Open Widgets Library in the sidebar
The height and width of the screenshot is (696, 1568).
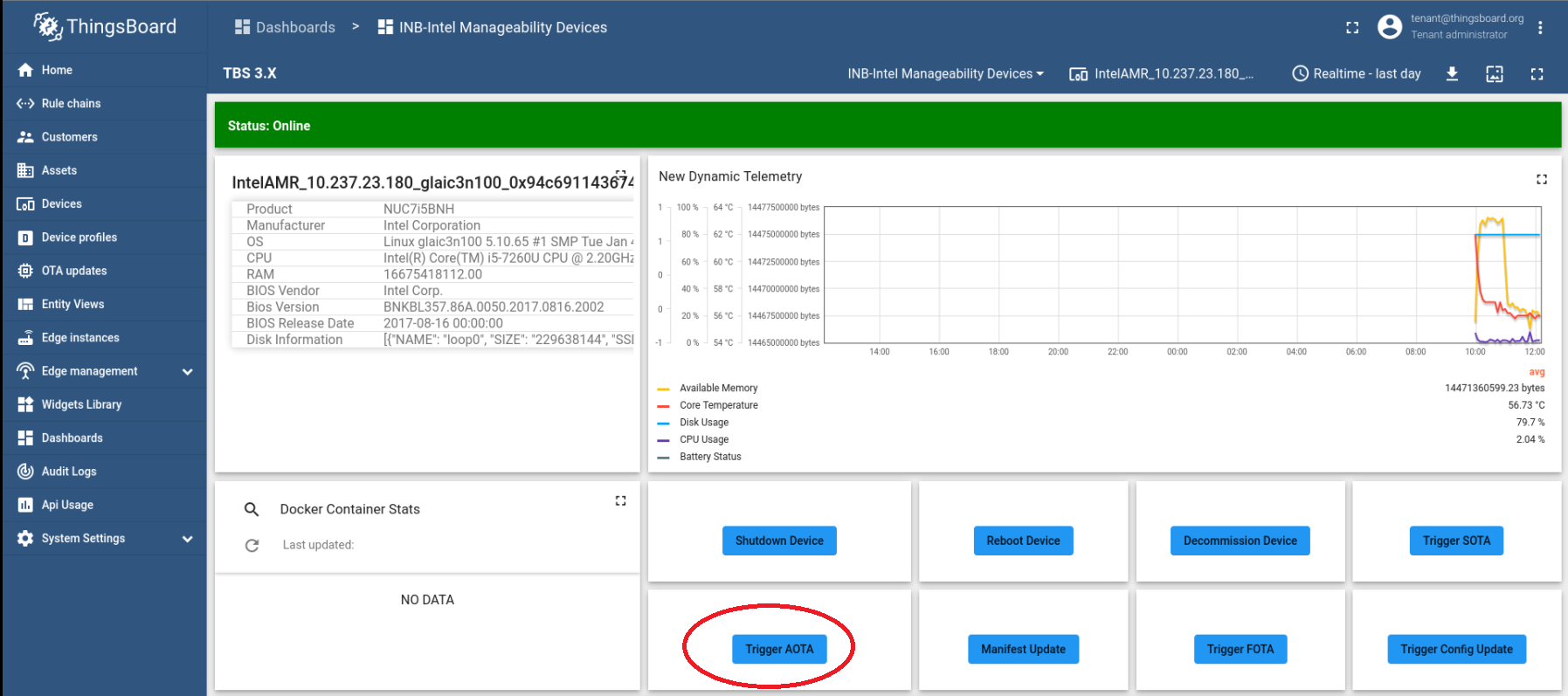pyautogui.click(x=104, y=404)
